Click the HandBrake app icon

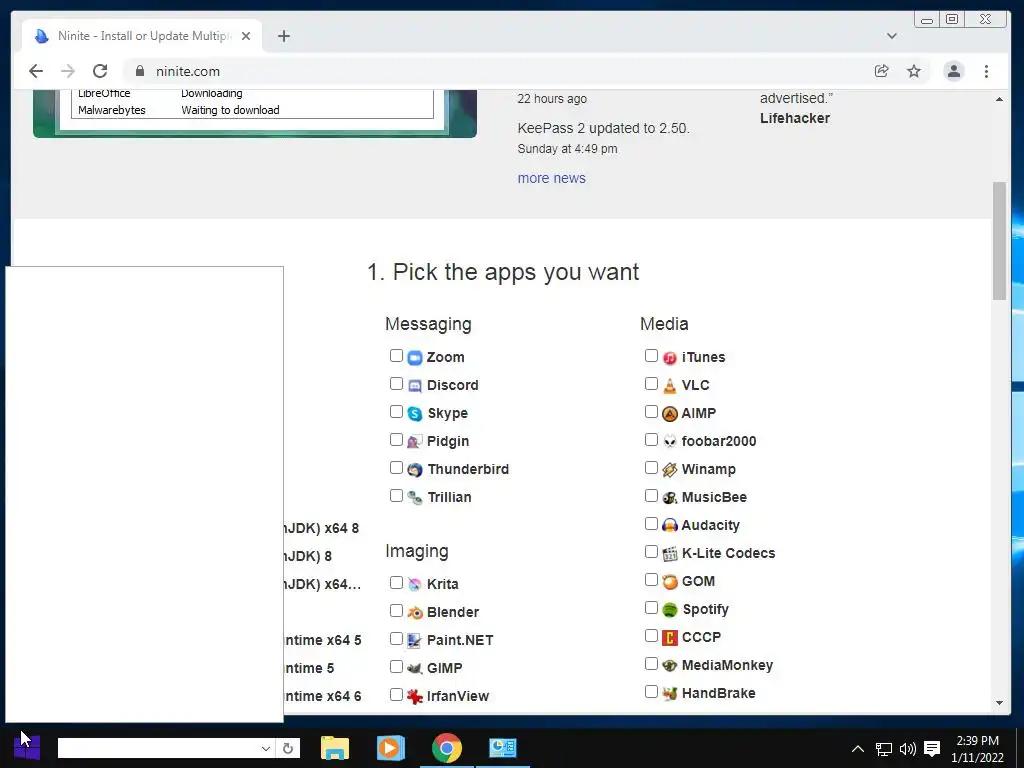(x=670, y=694)
